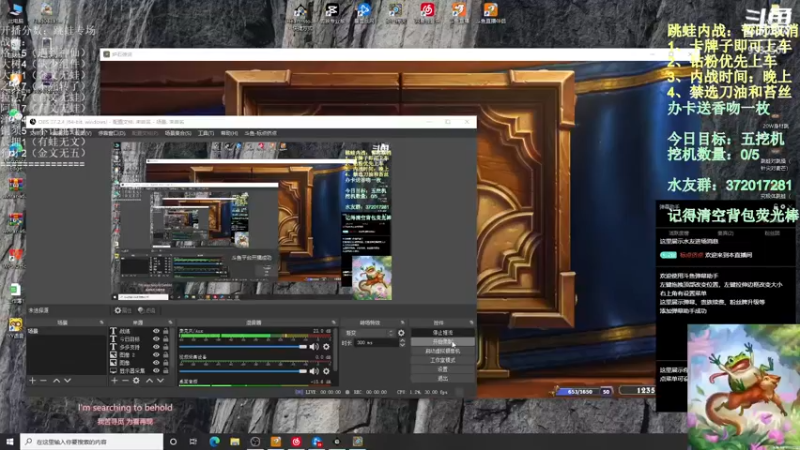Click the Cortana circle on the taskbar
Image resolution: width=800 pixels, height=450 pixels.
click(173, 441)
